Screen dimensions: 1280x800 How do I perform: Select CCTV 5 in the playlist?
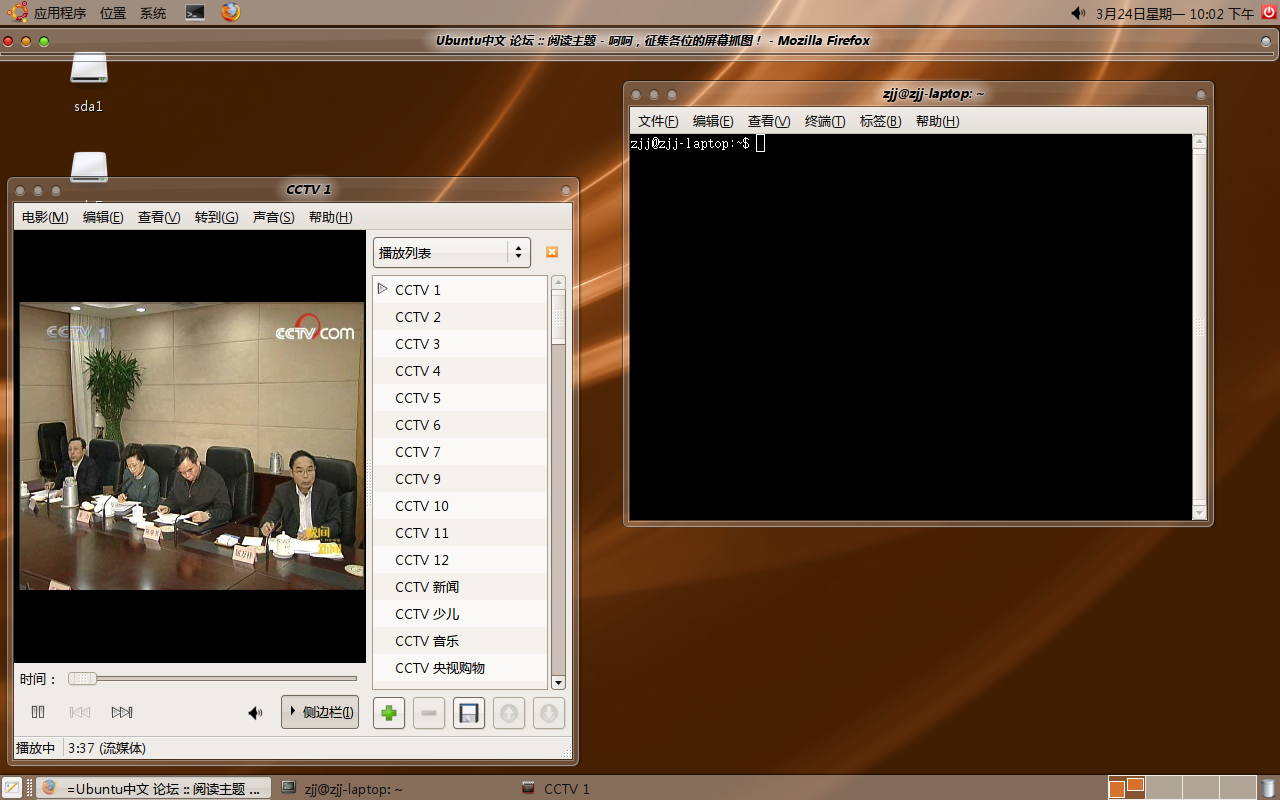point(460,398)
